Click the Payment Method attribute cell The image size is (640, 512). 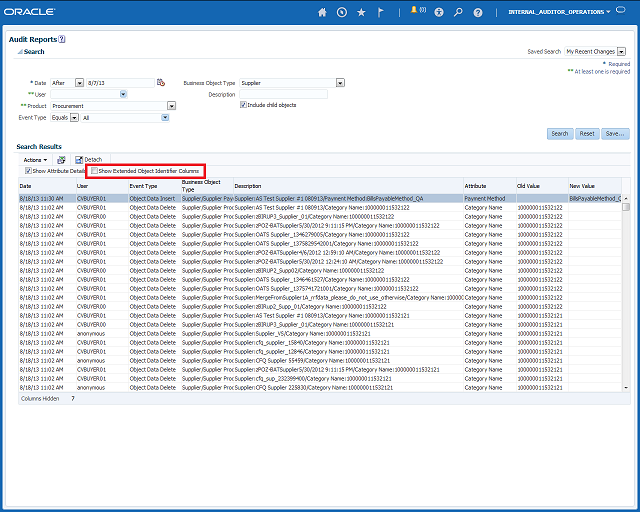point(489,198)
